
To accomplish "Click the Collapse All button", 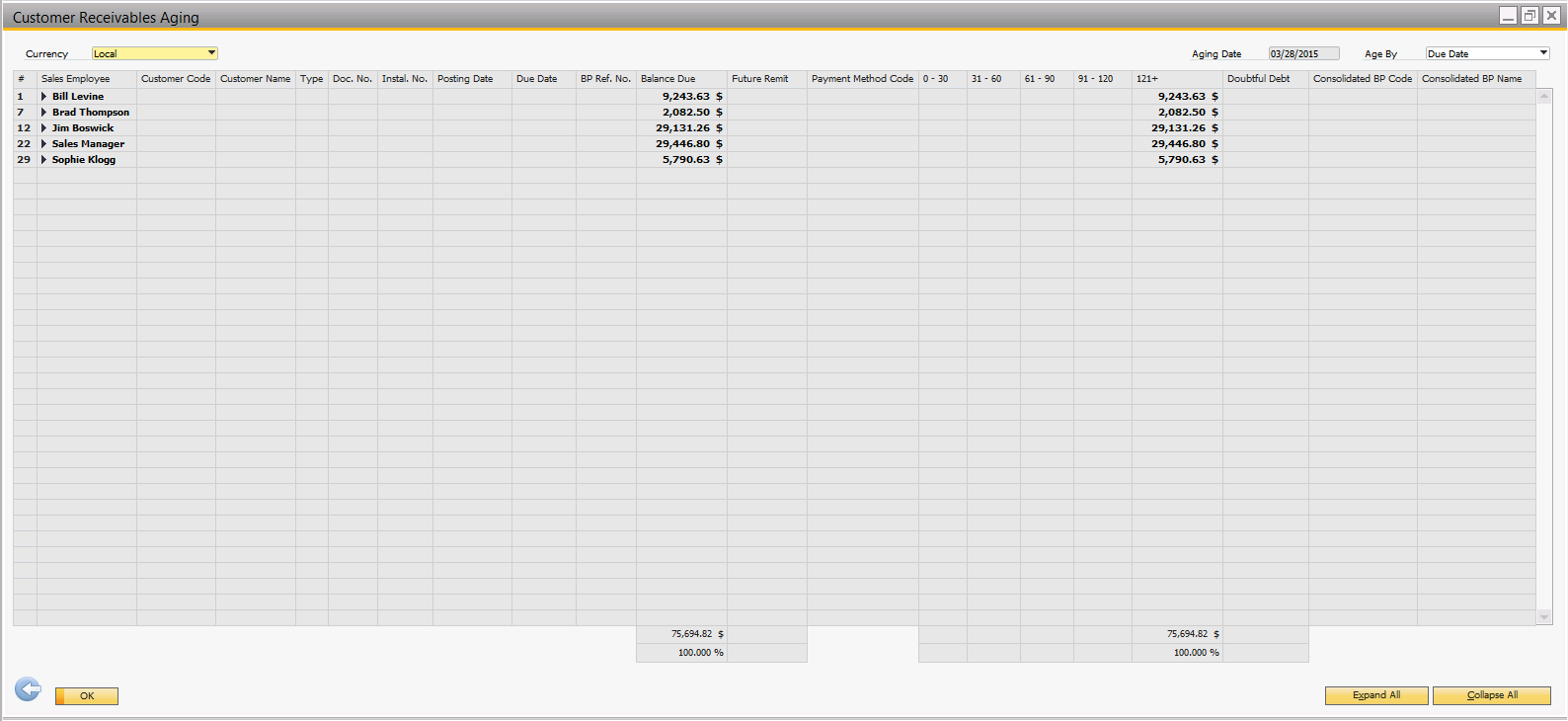I will click(x=1491, y=695).
